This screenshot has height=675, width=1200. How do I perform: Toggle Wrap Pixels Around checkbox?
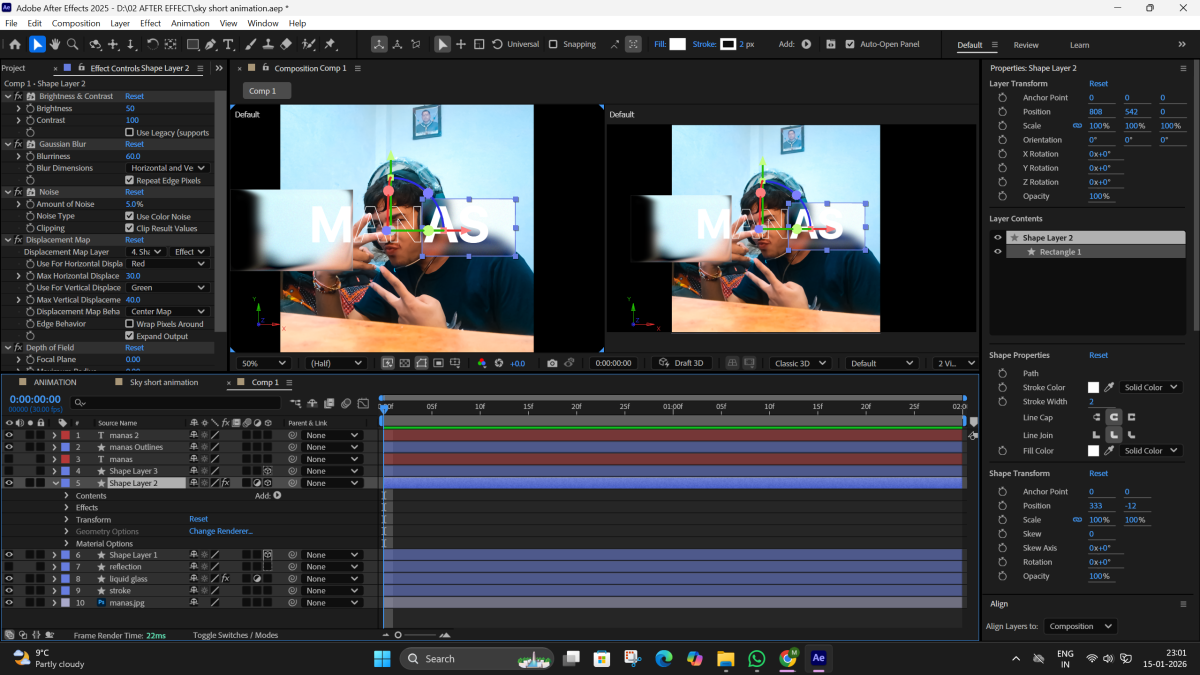click(130, 324)
